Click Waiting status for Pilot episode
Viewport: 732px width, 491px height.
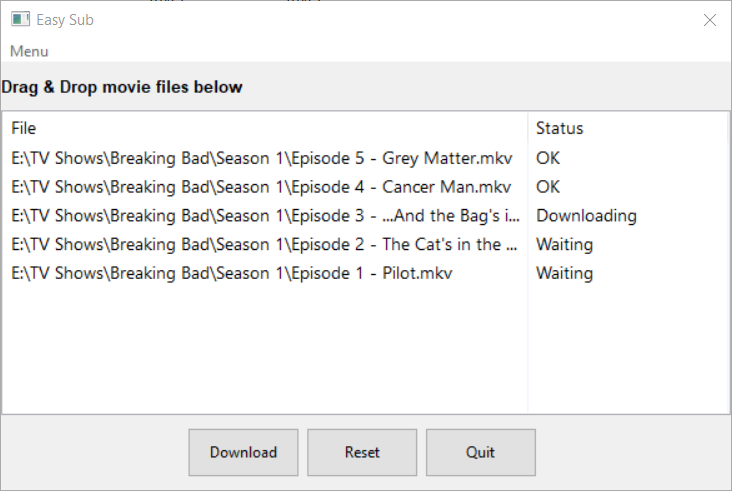[x=564, y=273]
